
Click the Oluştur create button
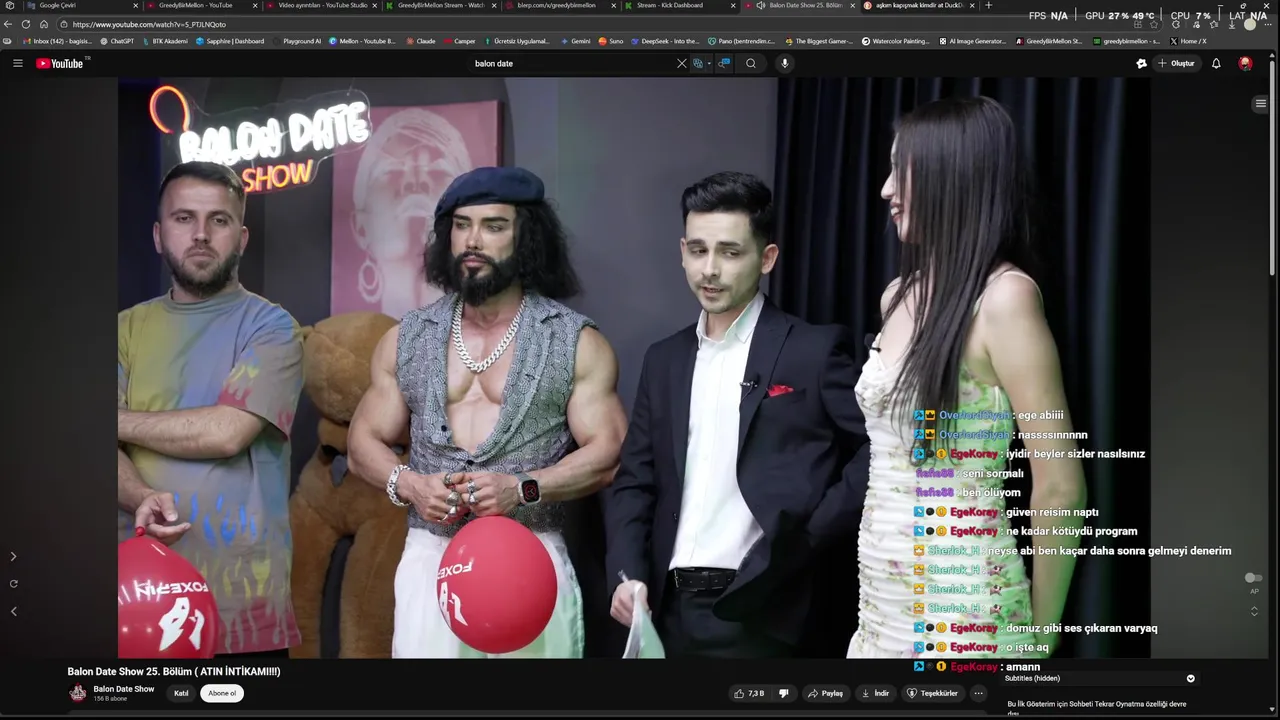click(x=1176, y=63)
